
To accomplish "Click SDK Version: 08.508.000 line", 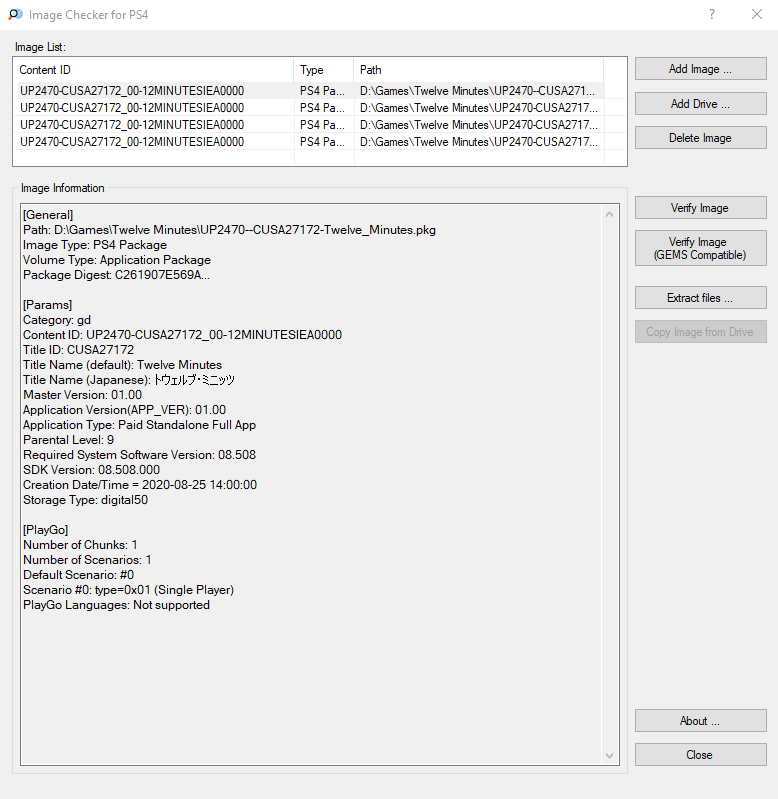I will click(x=91, y=470).
